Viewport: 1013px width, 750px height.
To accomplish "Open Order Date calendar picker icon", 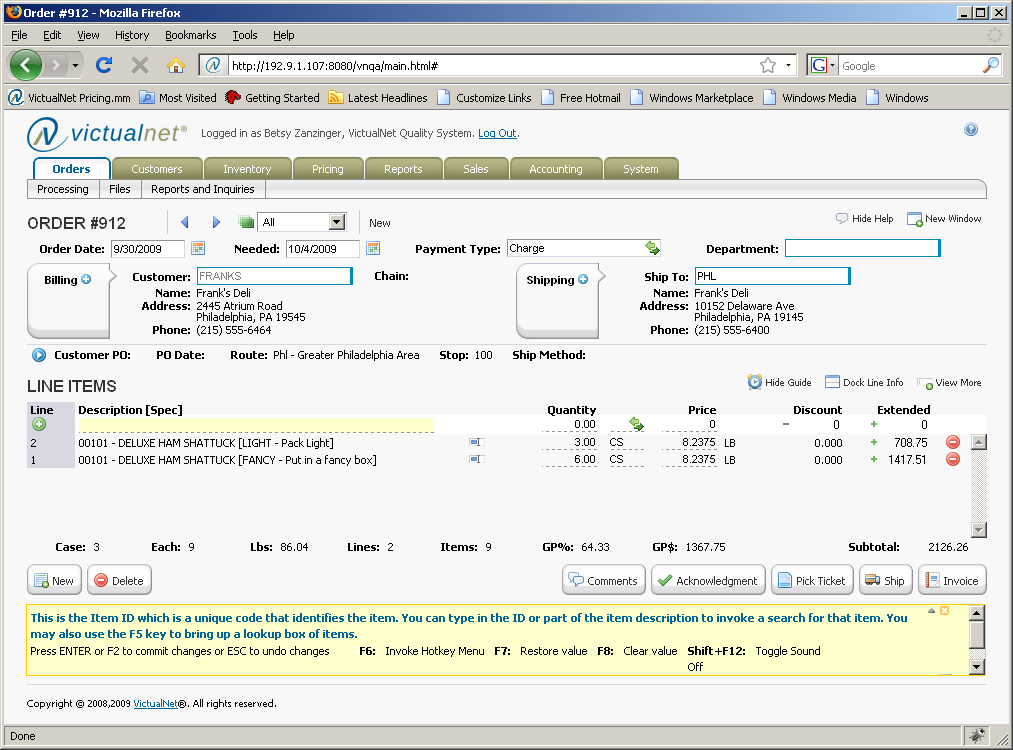I will pyautogui.click(x=198, y=248).
